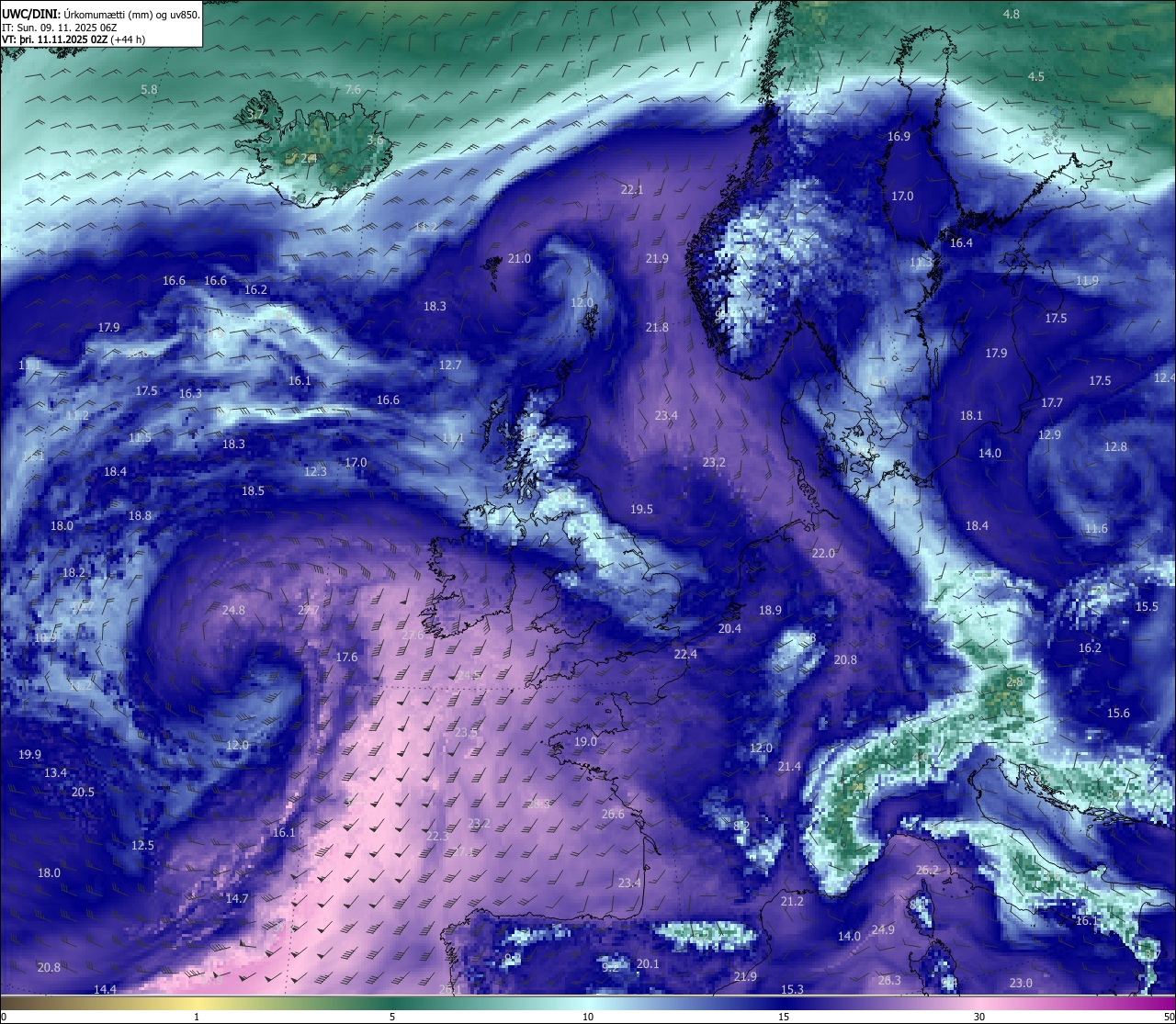The height and width of the screenshot is (1024, 1176).
Task: Click the map value '24.8' in the Atlantic low
Action: [x=233, y=611]
